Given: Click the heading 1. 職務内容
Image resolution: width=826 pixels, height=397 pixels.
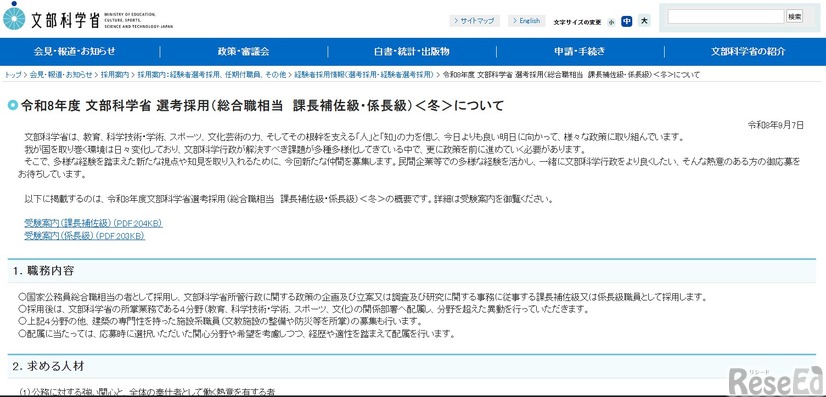Looking at the screenshot, I should (x=44, y=271).
